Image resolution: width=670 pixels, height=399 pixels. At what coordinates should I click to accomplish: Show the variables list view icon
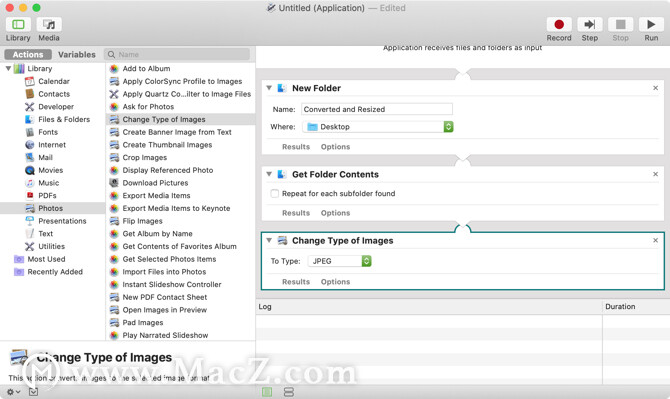coord(289,392)
